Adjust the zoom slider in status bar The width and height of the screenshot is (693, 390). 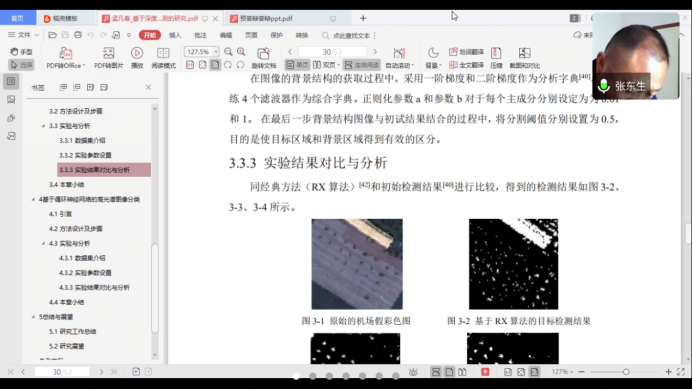(626, 372)
